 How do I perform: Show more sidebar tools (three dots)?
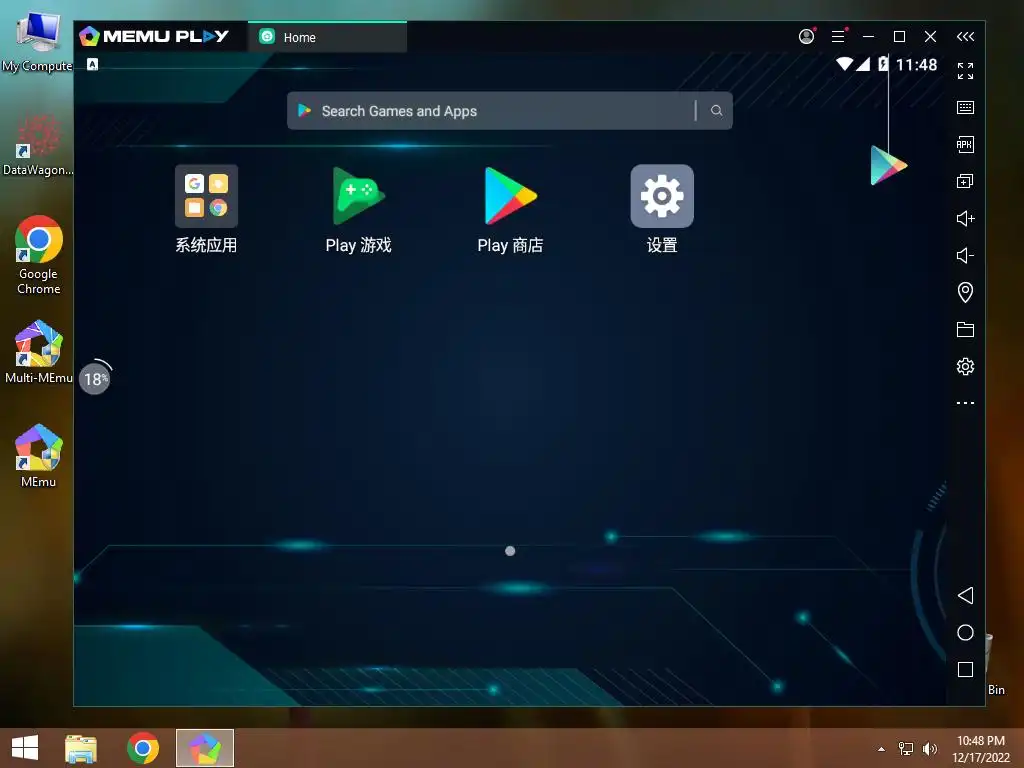pos(965,403)
